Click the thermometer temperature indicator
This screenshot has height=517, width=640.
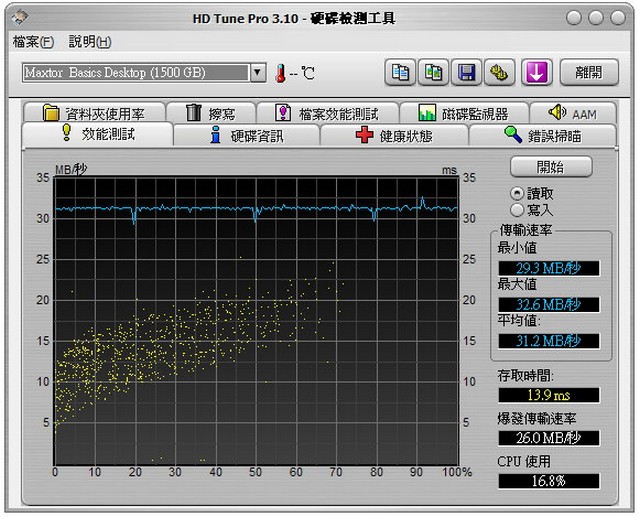tap(281, 73)
